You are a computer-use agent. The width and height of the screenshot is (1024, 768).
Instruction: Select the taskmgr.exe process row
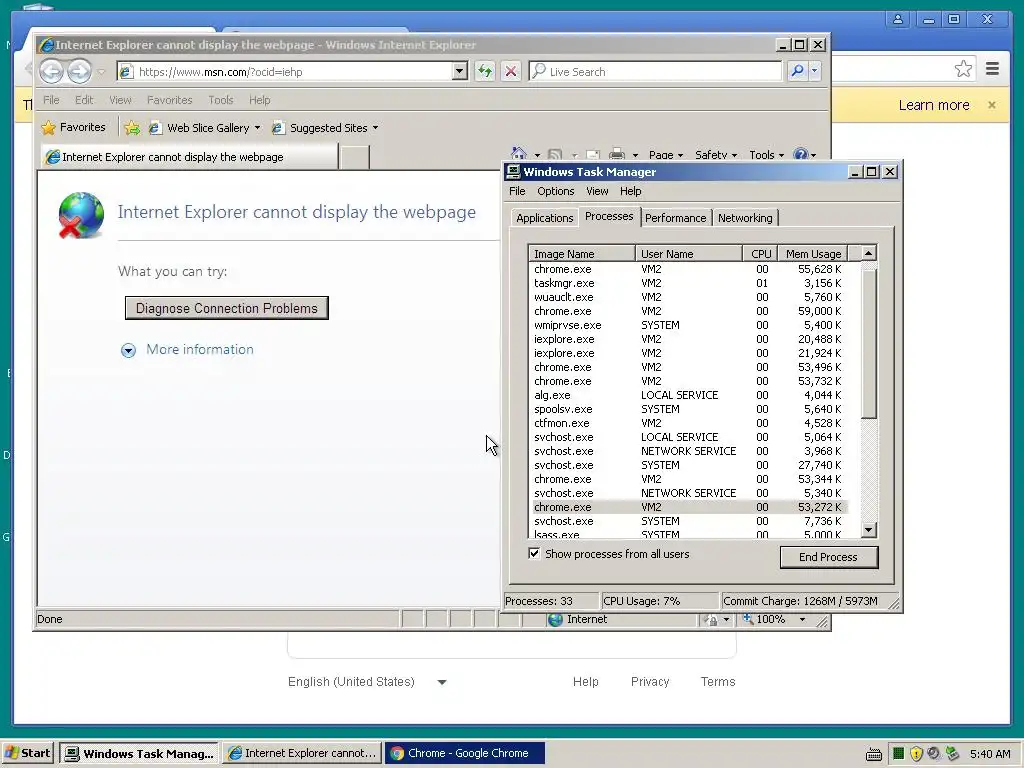pyautogui.click(x=688, y=283)
